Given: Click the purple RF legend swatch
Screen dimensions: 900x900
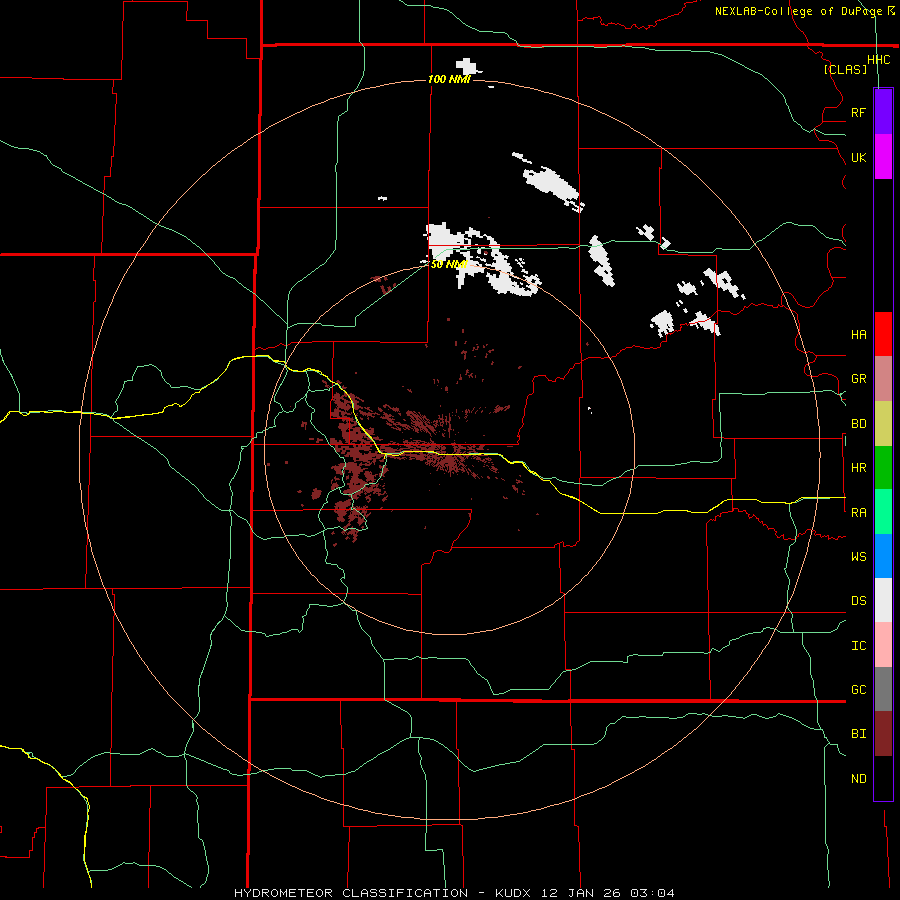Looking at the screenshot, I should (x=883, y=112).
